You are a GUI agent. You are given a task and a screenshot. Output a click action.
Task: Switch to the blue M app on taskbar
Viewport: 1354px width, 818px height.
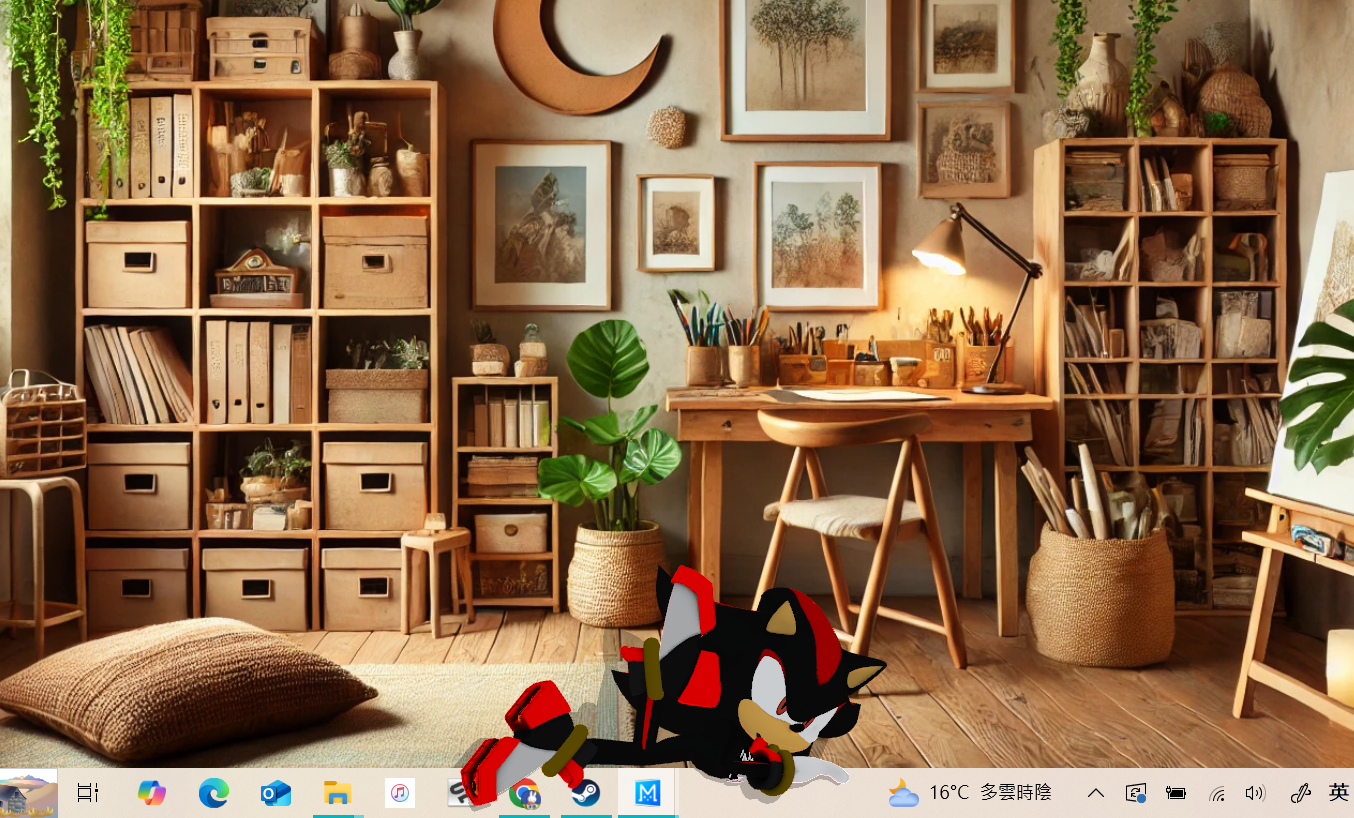coord(648,794)
